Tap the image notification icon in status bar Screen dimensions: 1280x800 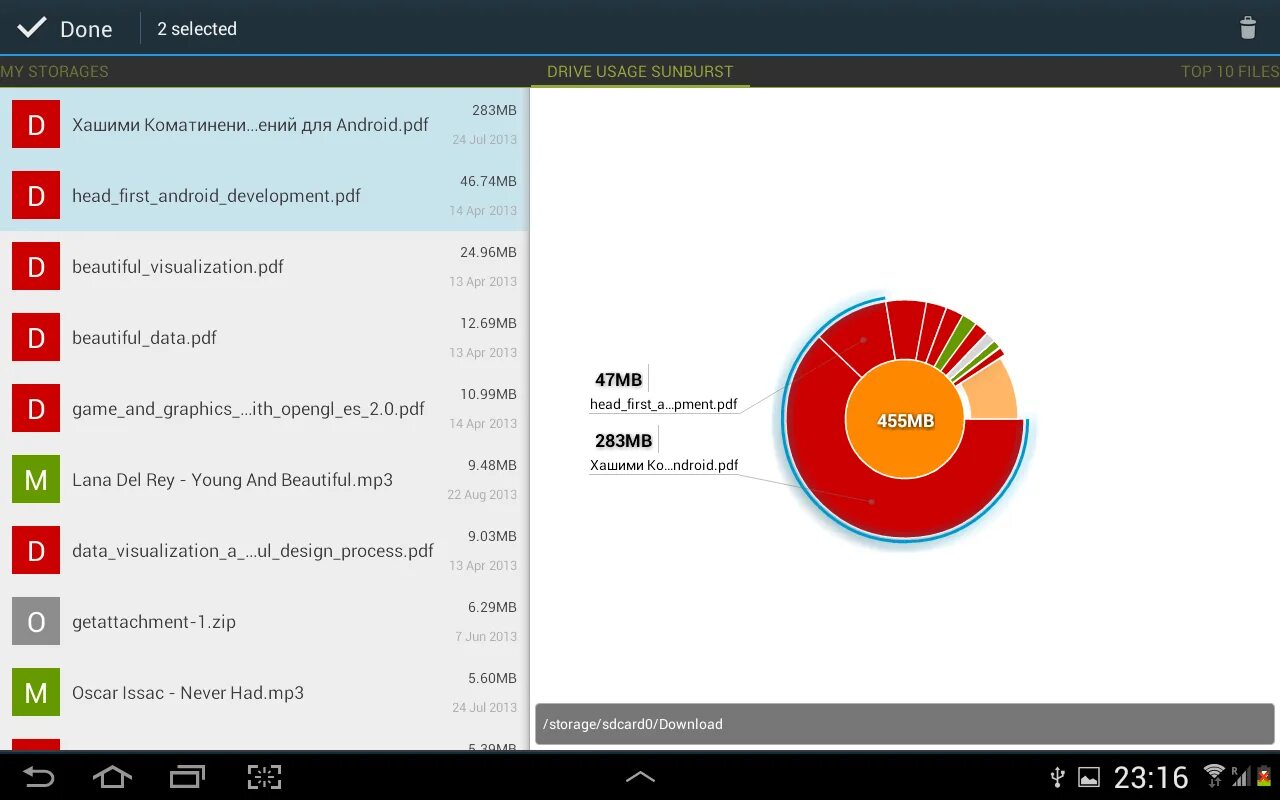pyautogui.click(x=1089, y=777)
